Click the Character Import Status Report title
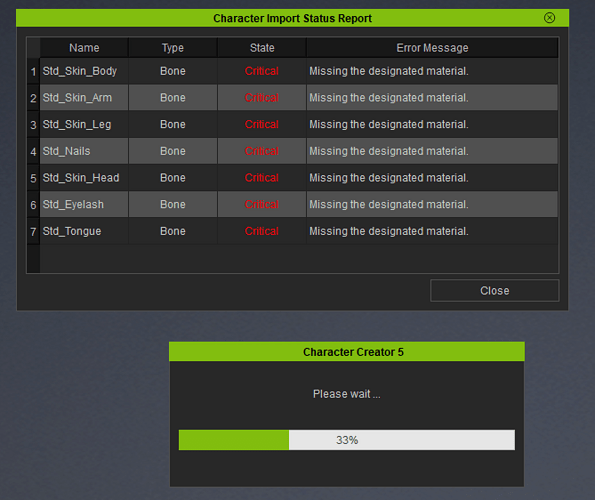595x500 pixels. point(292,18)
